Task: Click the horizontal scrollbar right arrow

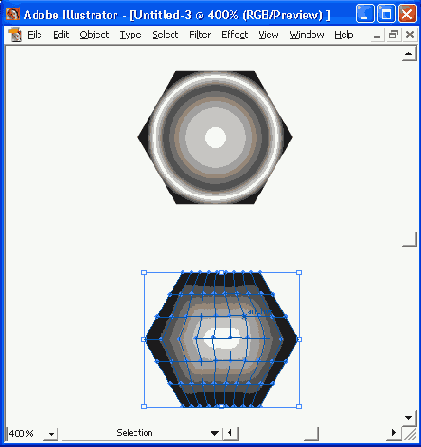Action: coord(394,433)
